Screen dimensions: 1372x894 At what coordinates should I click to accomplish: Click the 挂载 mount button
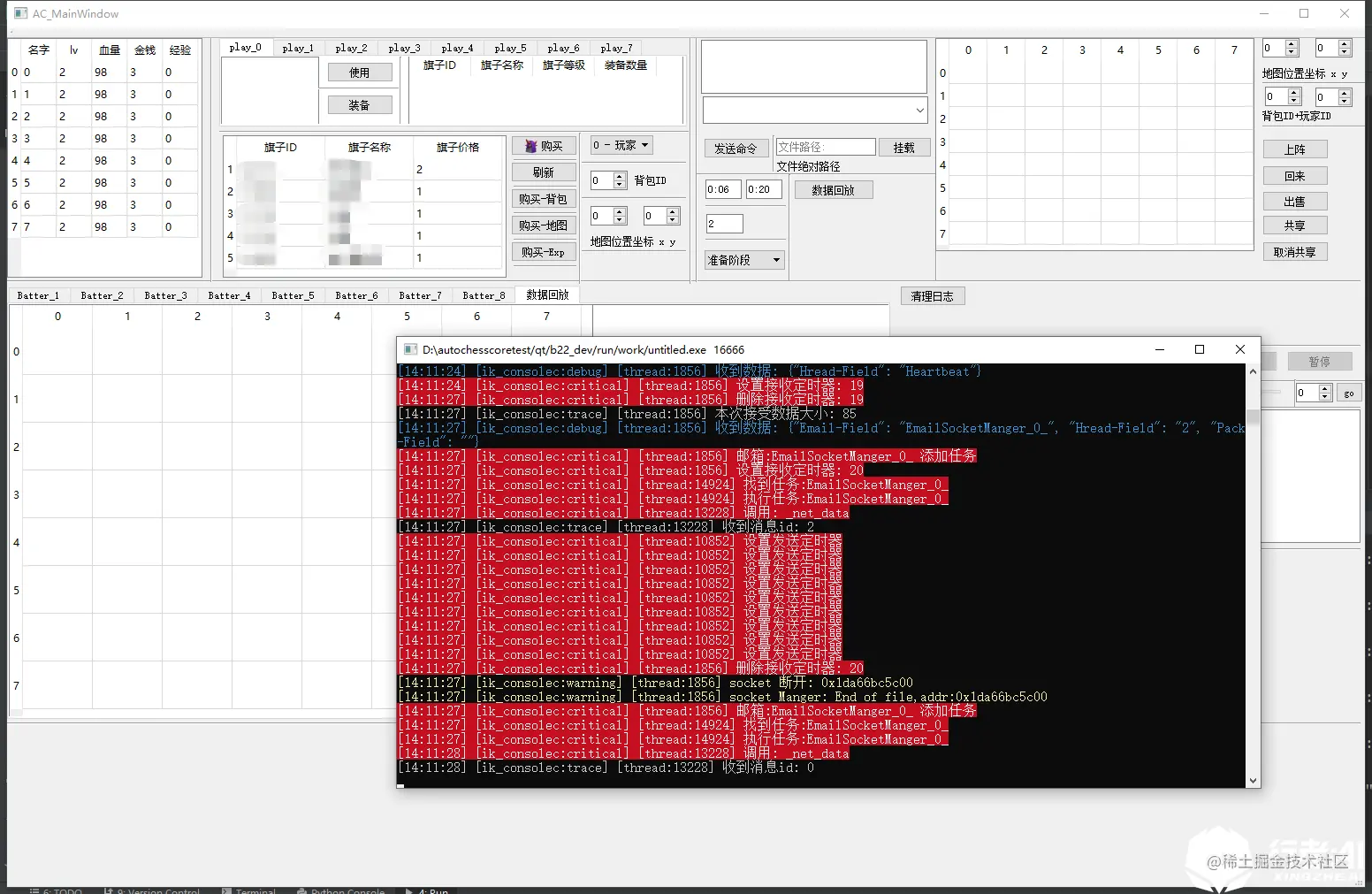pyautogui.click(x=904, y=148)
